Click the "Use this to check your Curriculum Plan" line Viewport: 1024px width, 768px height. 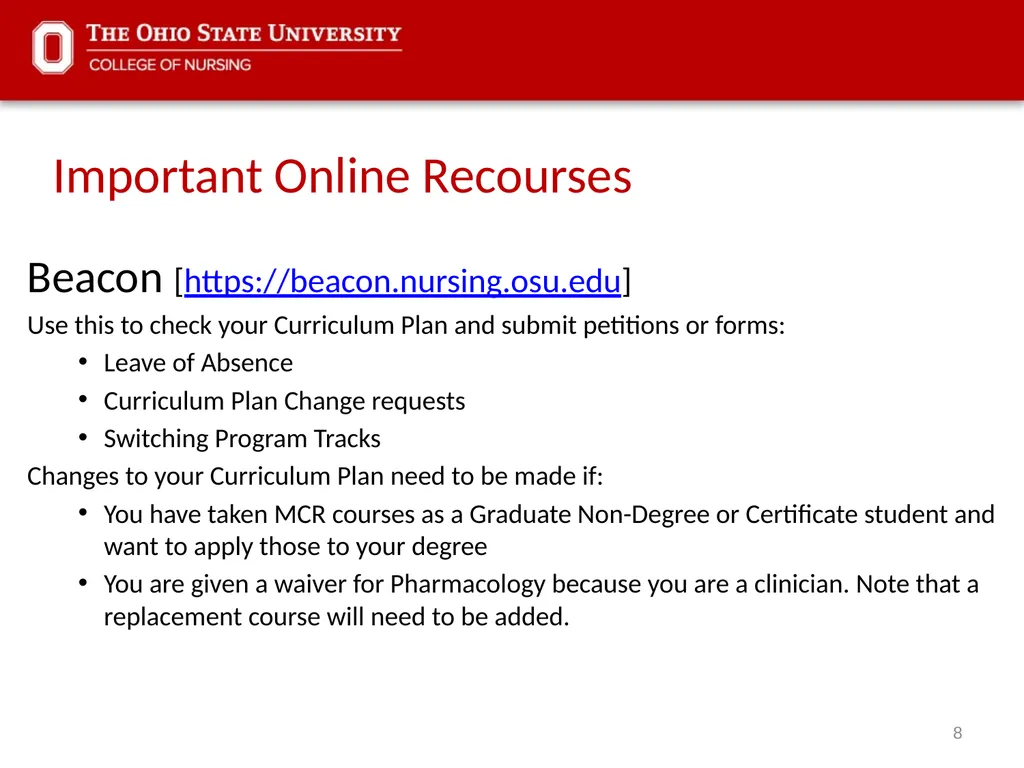[x=406, y=325]
